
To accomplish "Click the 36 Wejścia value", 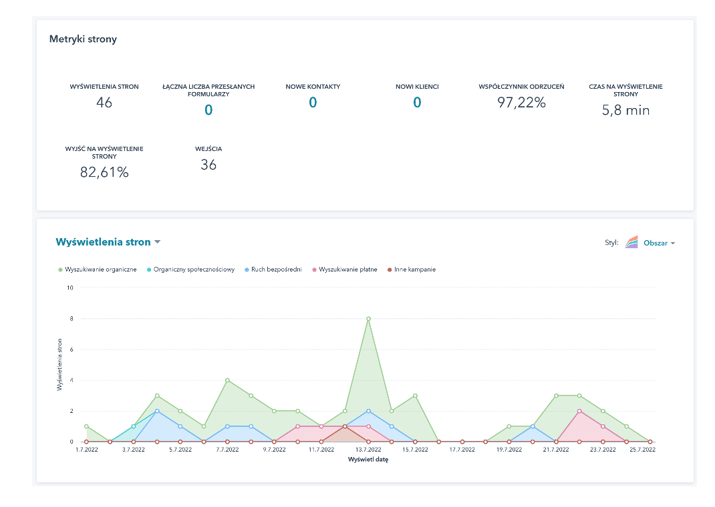I will [208, 165].
